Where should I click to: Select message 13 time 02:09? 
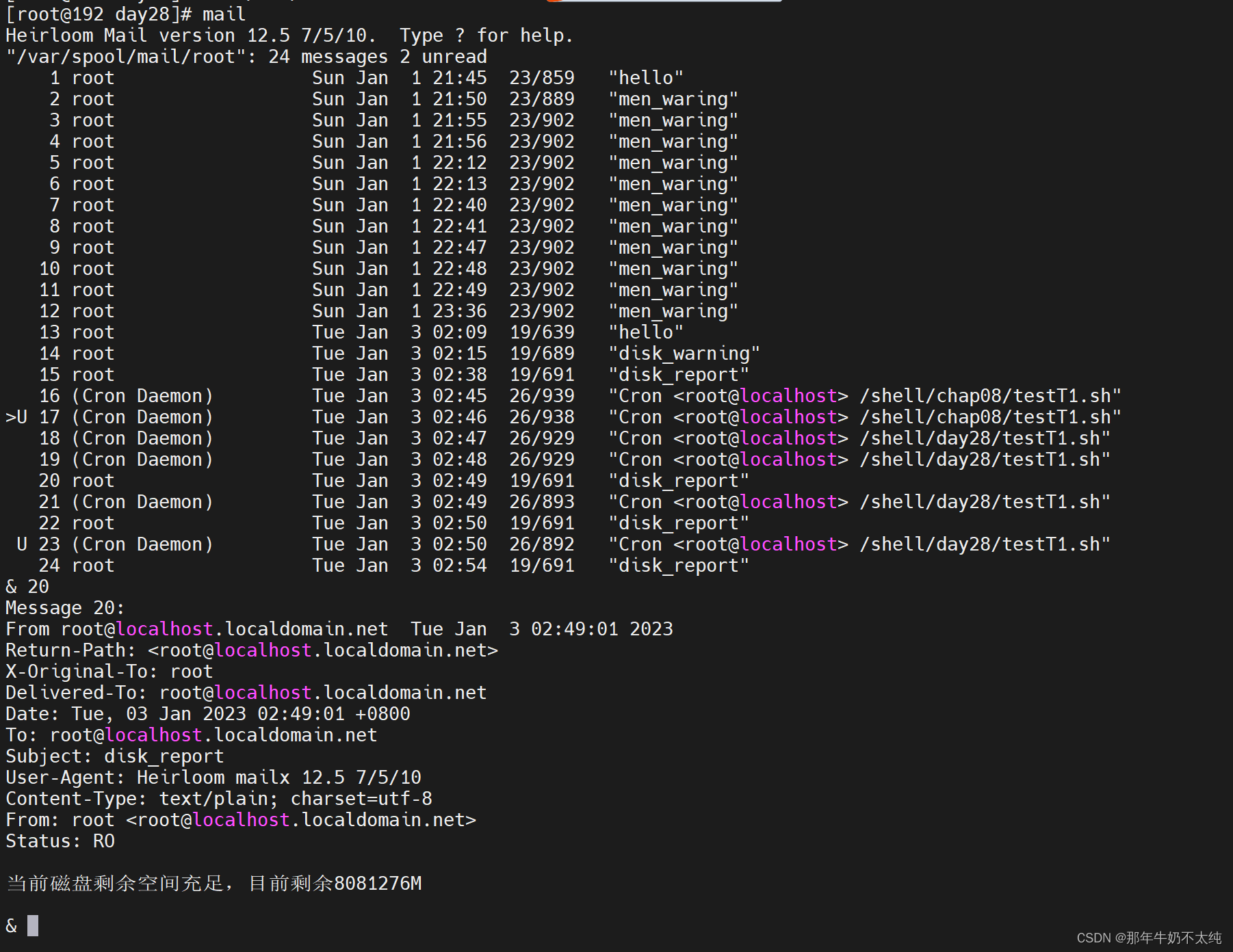point(460,332)
